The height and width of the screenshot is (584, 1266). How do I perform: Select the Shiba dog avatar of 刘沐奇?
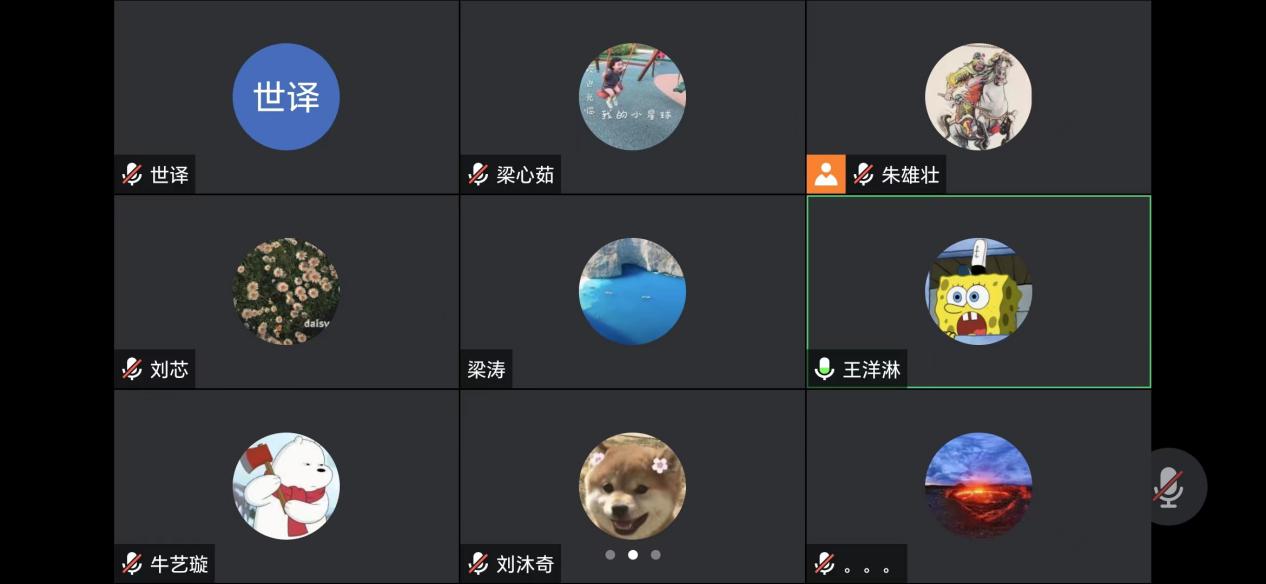click(632, 486)
